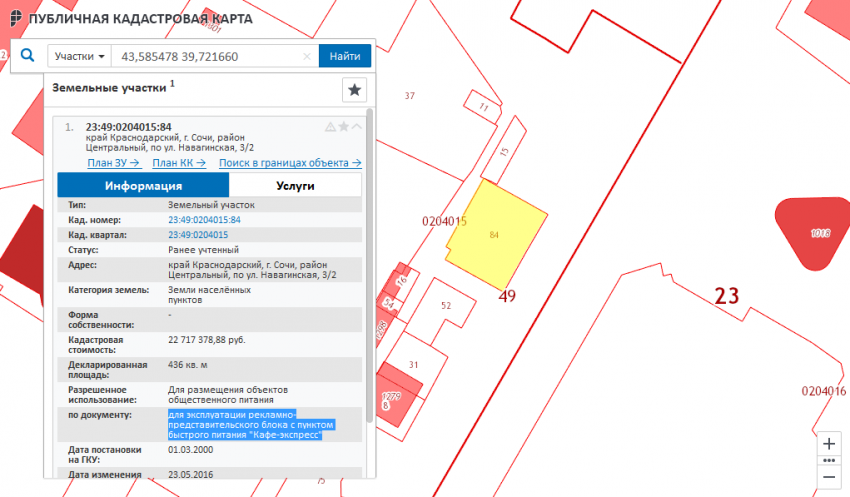
Task: Open the План ЗУ link
Action: pos(113,163)
